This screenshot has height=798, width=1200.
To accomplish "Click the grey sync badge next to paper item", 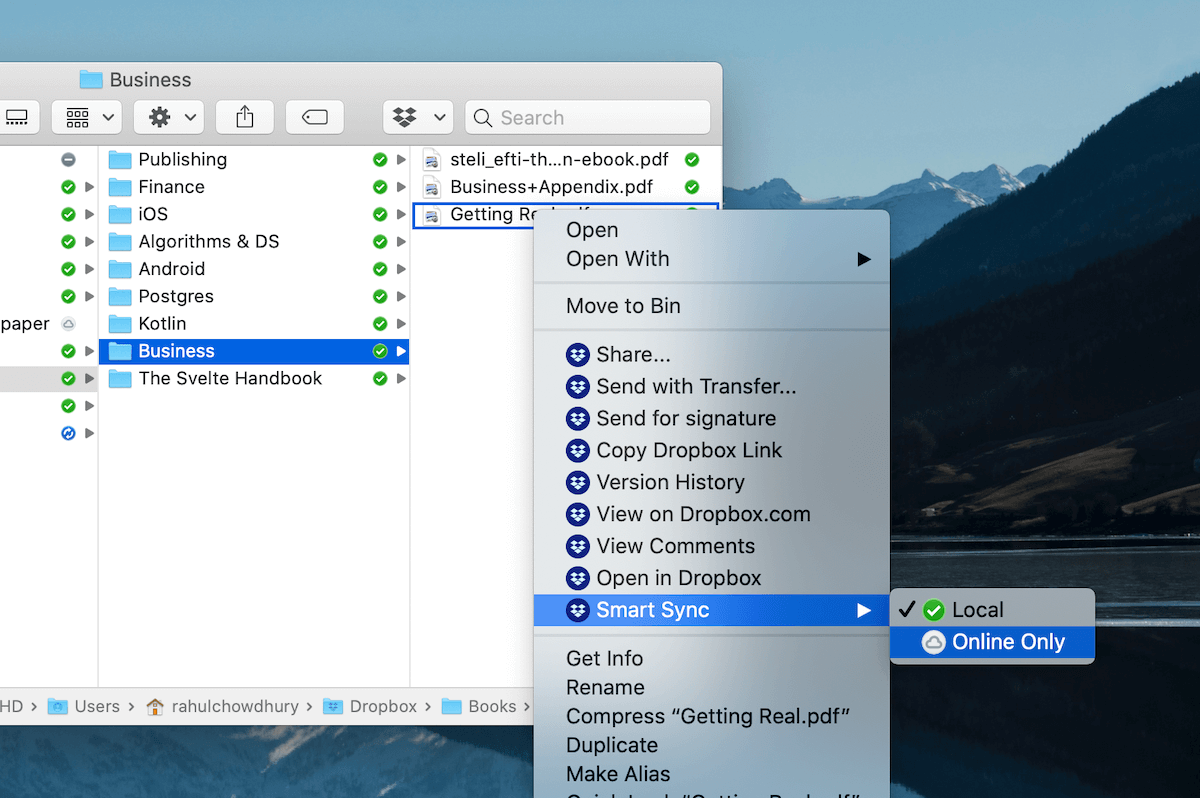I will [68, 323].
